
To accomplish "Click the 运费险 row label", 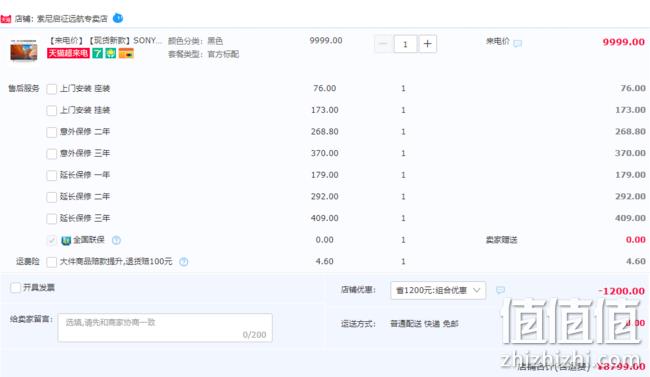I will tap(27, 261).
